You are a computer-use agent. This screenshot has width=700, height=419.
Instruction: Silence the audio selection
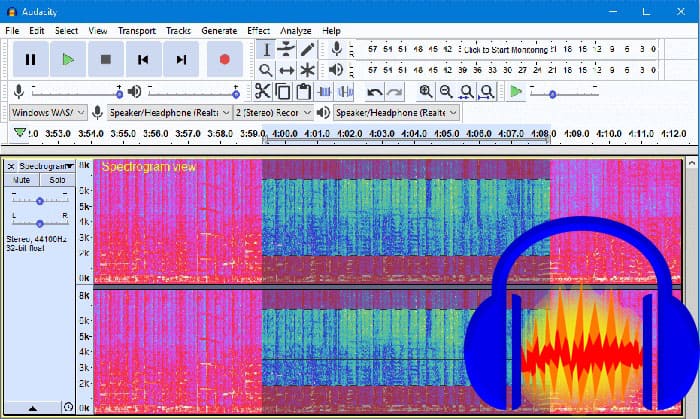(x=345, y=91)
